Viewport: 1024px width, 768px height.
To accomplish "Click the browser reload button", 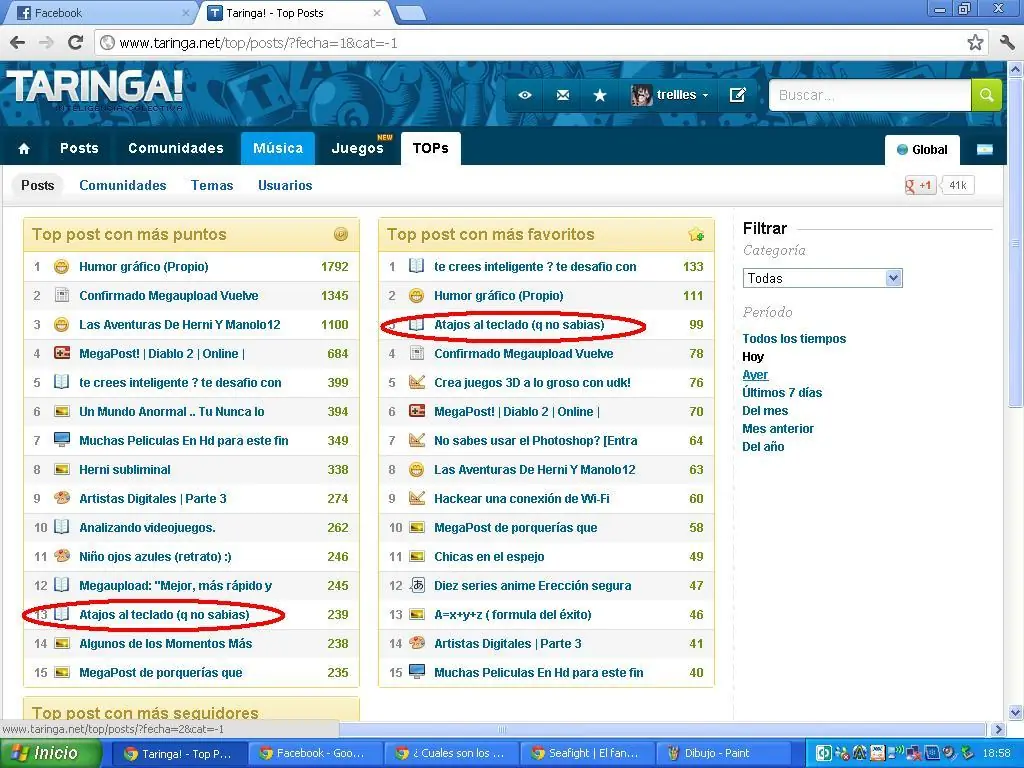I will [75, 43].
